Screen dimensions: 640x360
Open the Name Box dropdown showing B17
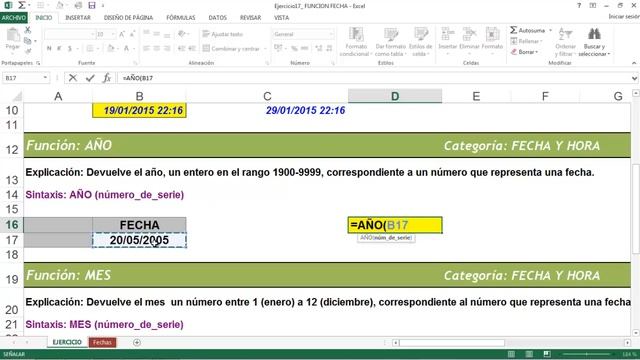(x=45, y=78)
